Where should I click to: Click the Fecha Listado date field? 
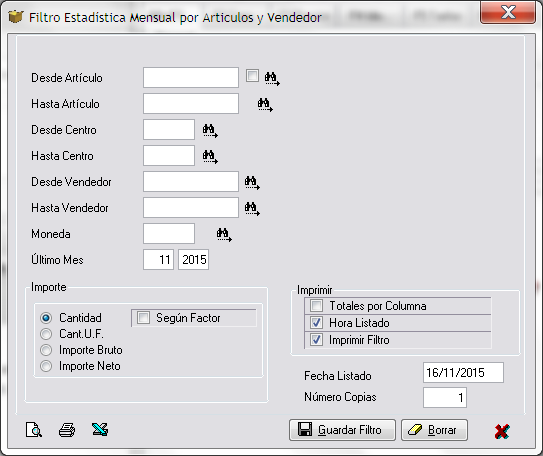click(x=463, y=373)
